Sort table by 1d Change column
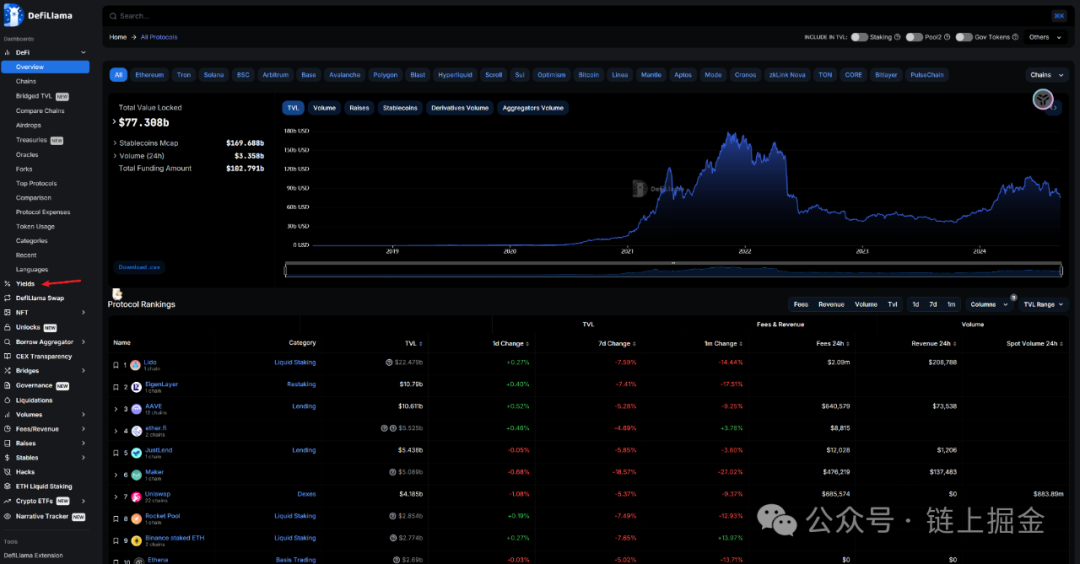The image size is (1080, 564). pyautogui.click(x=510, y=343)
